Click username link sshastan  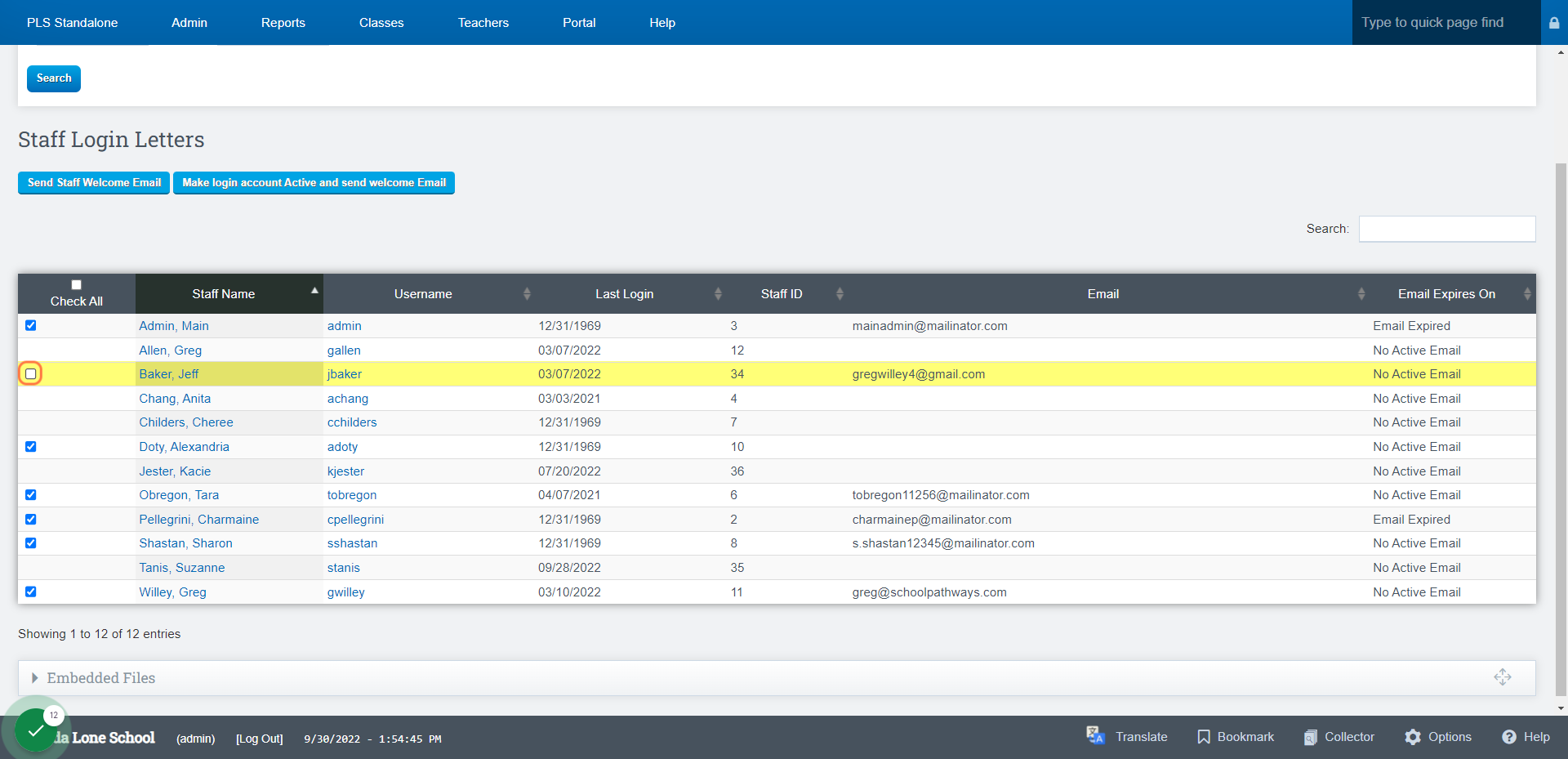tap(352, 543)
